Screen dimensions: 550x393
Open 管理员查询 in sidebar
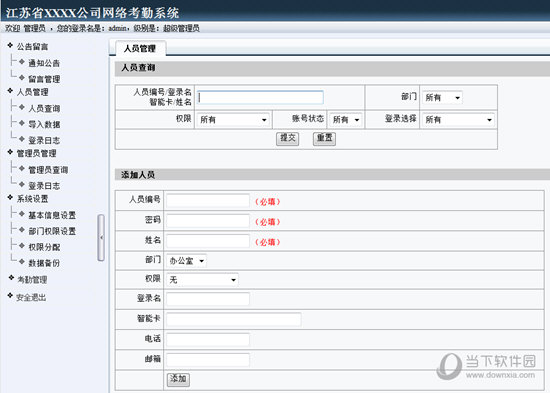48,170
